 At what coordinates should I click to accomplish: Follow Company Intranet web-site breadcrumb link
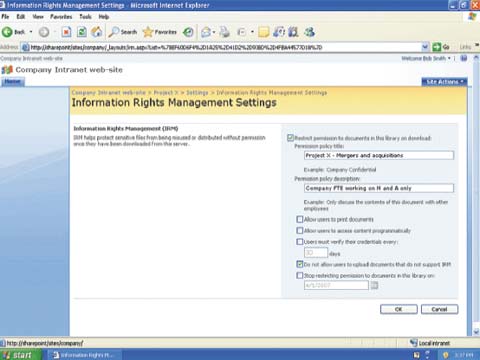[x=109, y=92]
